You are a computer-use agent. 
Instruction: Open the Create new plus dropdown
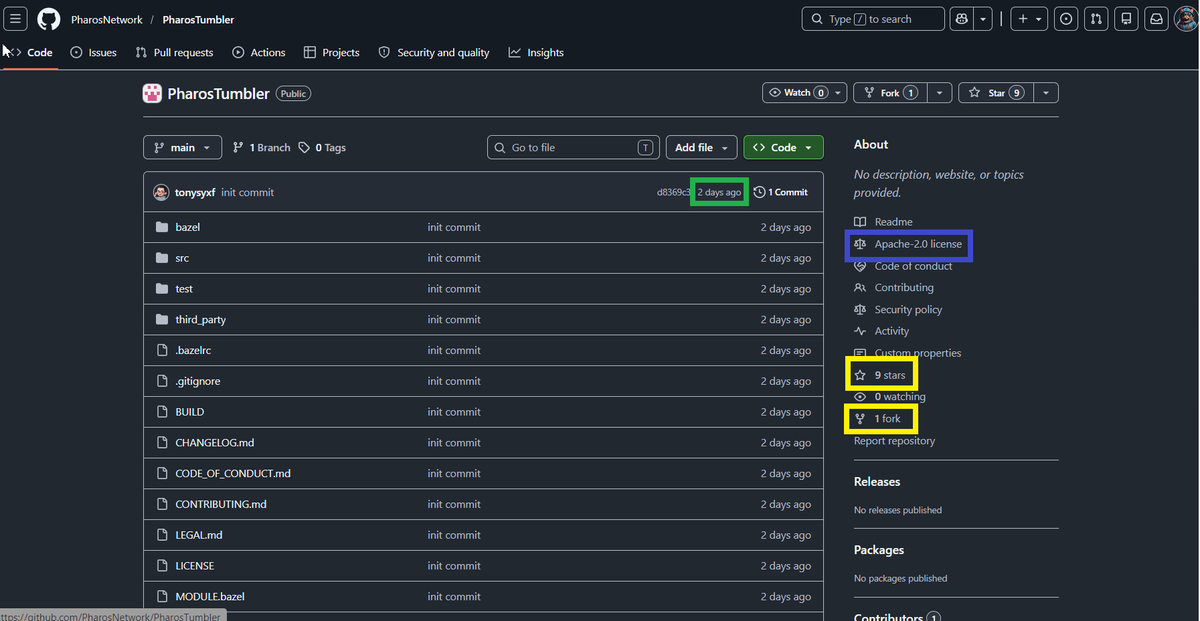click(x=1029, y=19)
